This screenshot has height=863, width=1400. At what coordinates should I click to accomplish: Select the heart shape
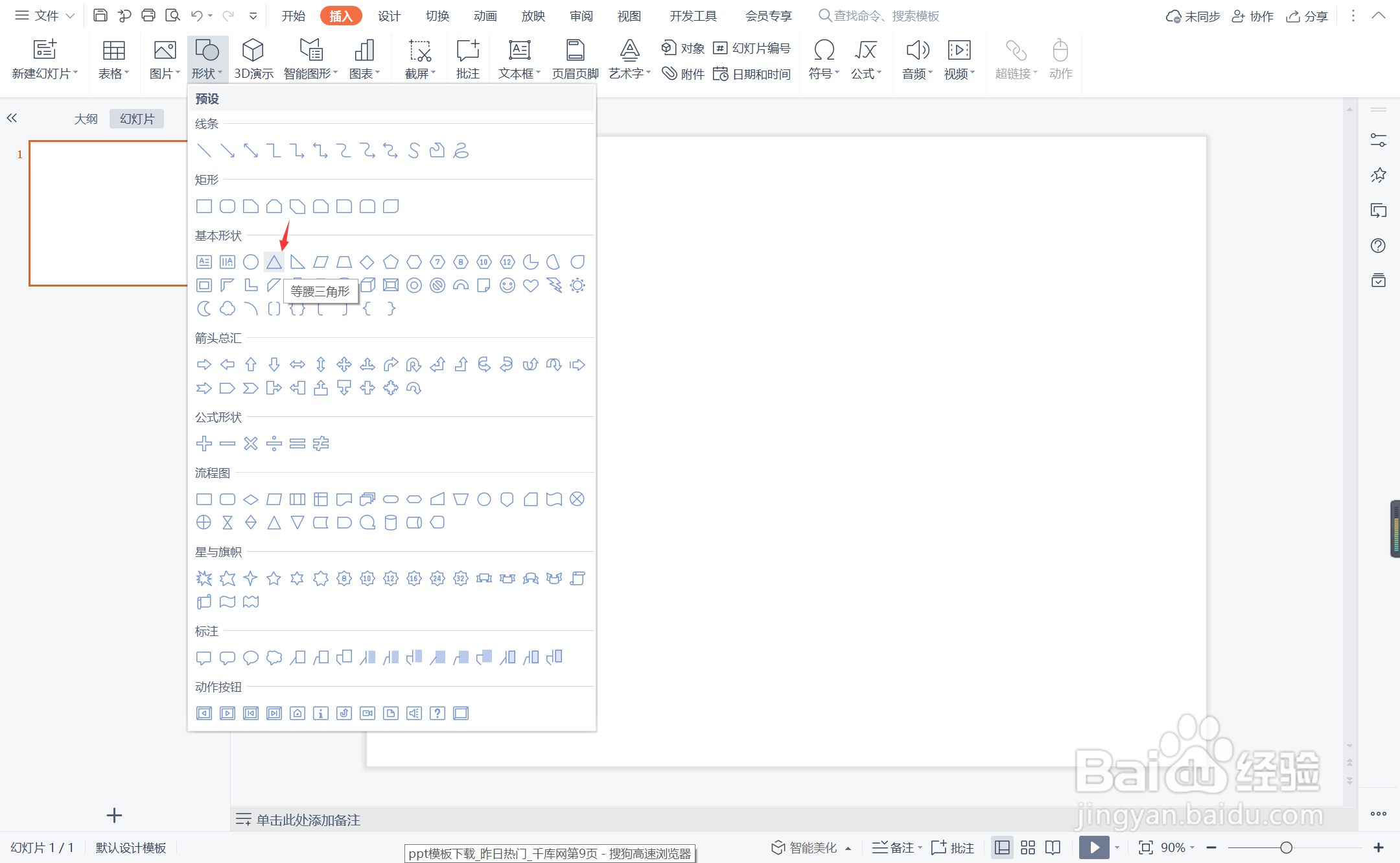click(531, 285)
